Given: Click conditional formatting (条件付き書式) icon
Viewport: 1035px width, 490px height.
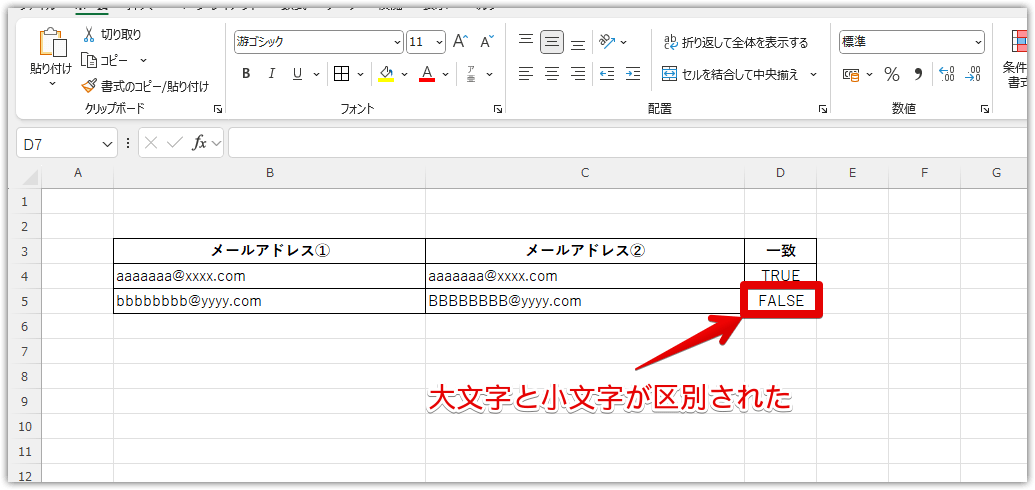Looking at the screenshot, I should tap(1020, 43).
